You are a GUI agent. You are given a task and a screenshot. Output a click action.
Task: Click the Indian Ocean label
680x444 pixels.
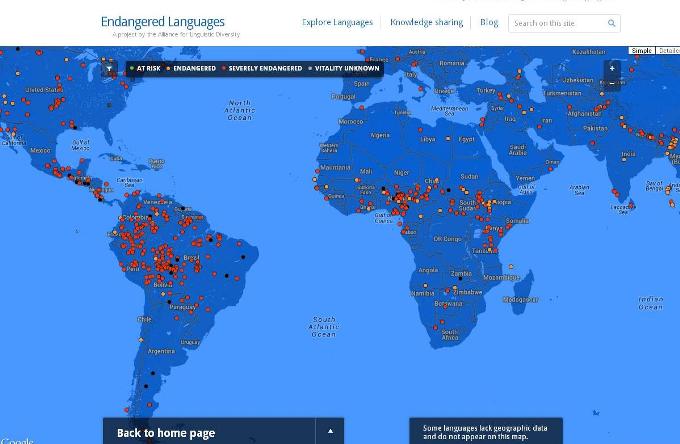(651, 303)
